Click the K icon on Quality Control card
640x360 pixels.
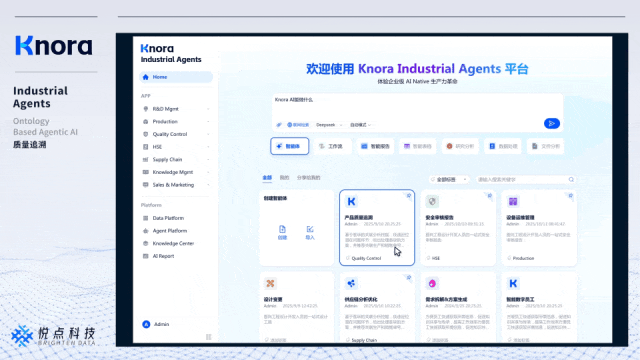[x=351, y=202]
